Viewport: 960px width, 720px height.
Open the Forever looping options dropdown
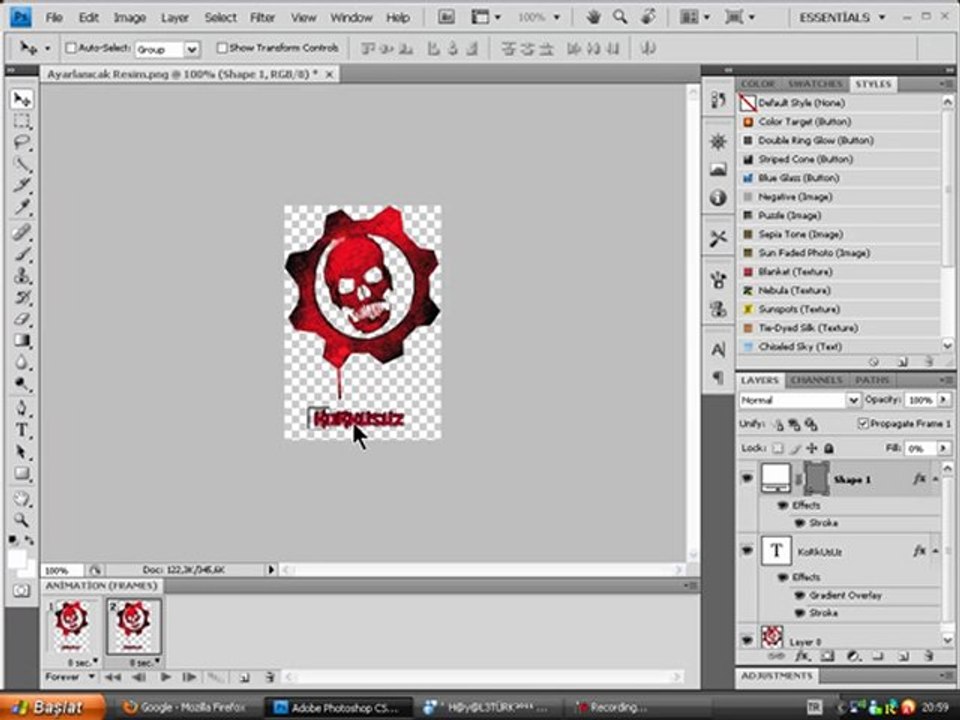point(70,677)
